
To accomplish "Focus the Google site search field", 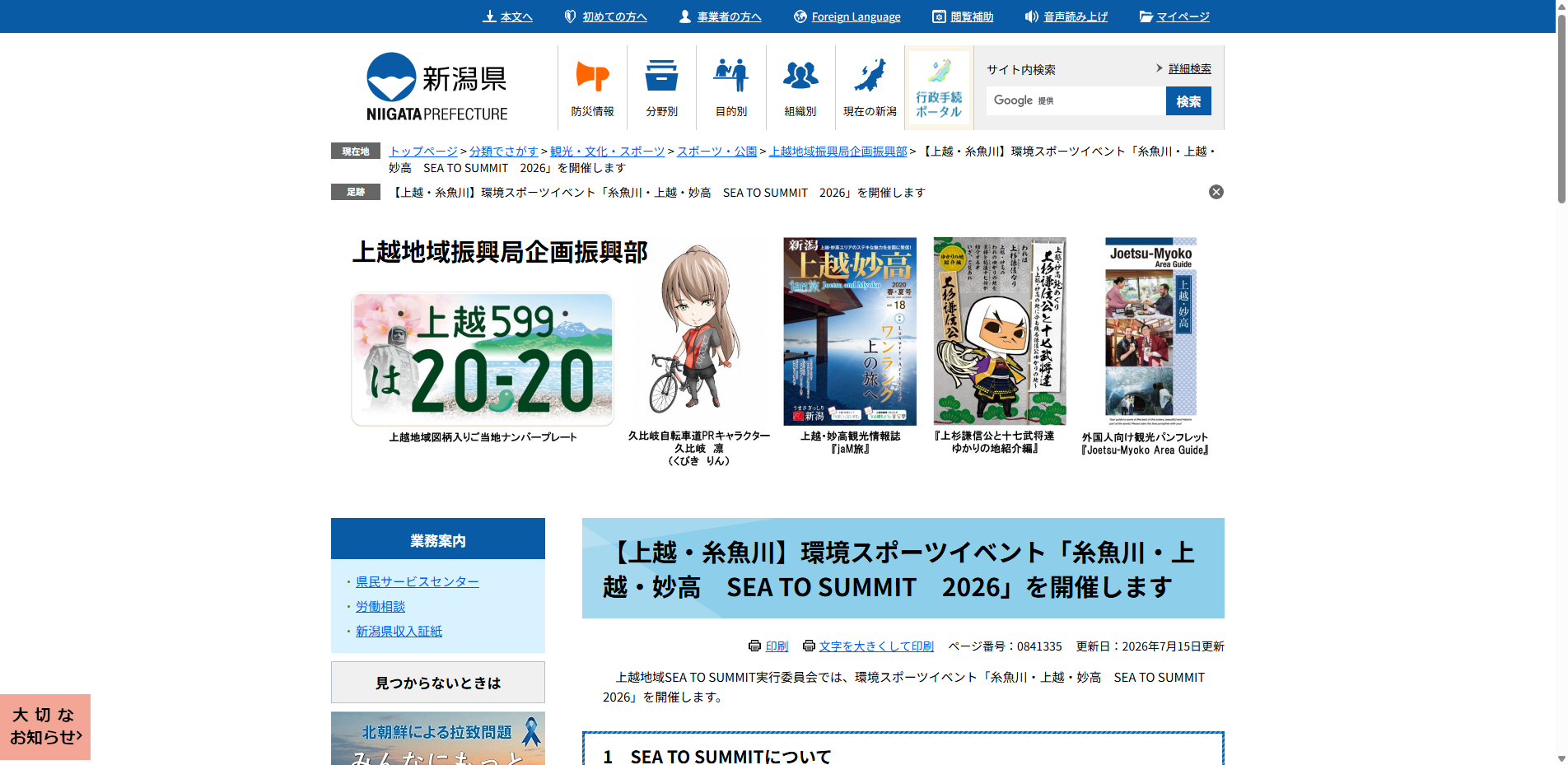I will [x=1076, y=101].
